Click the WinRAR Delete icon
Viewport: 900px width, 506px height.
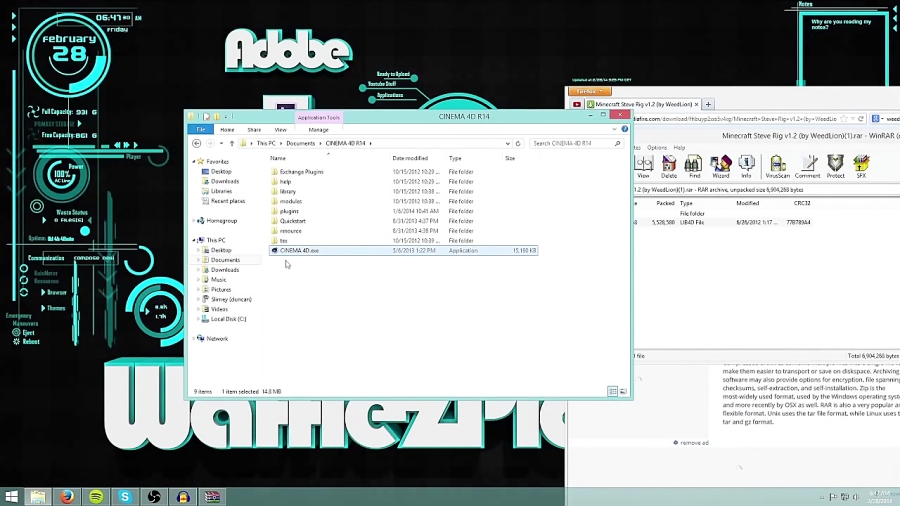[x=669, y=165]
